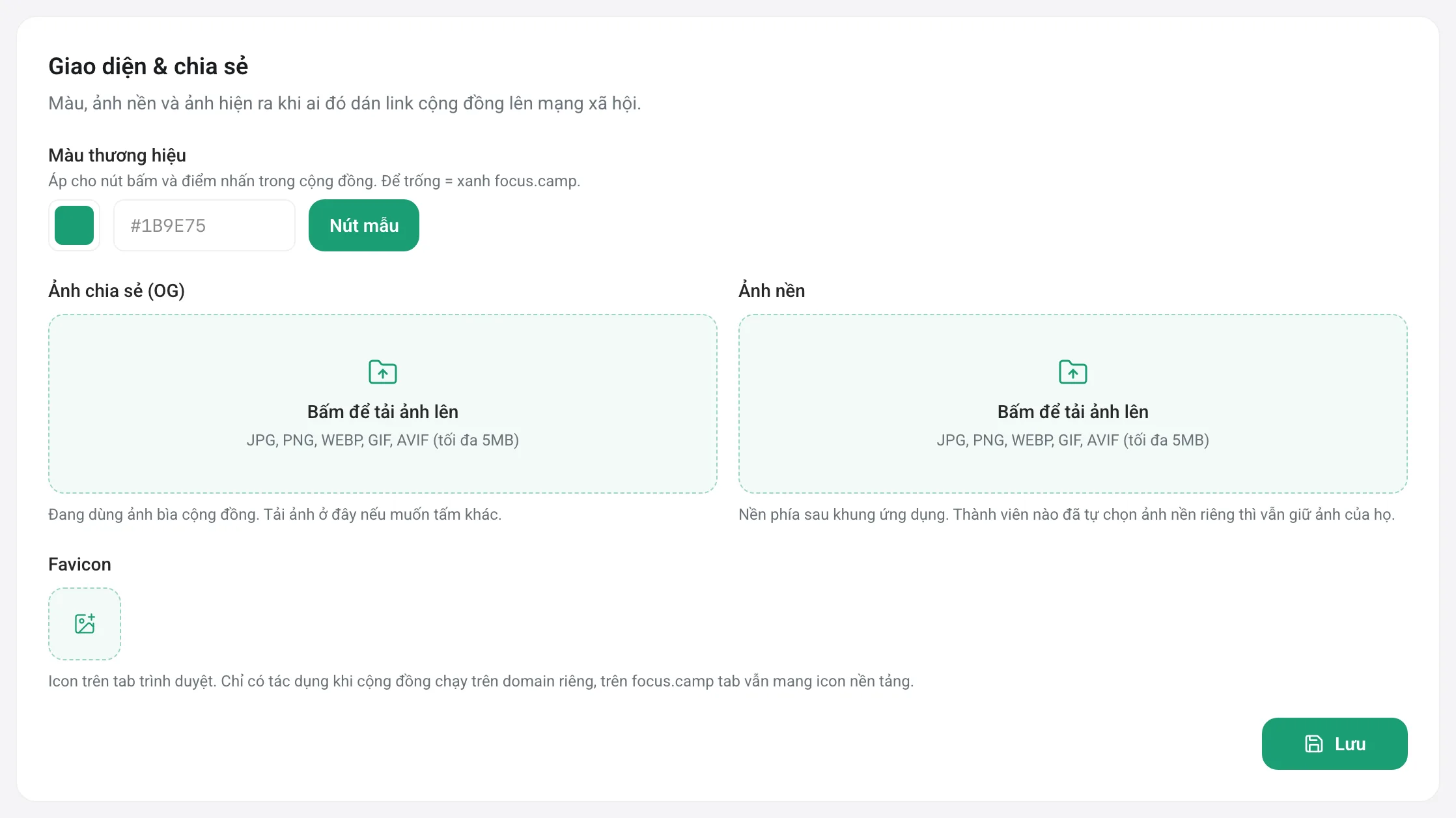The width and height of the screenshot is (1456, 818).
Task: Click the upload folder icon in Ảnh nền
Action: pos(1073,372)
